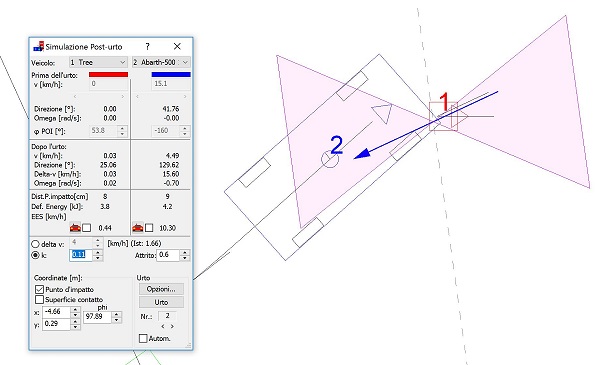Viewport: 600px width, 365px height.
Task: Click up stepper of φ POI 53.8
Action: (x=122, y=128)
